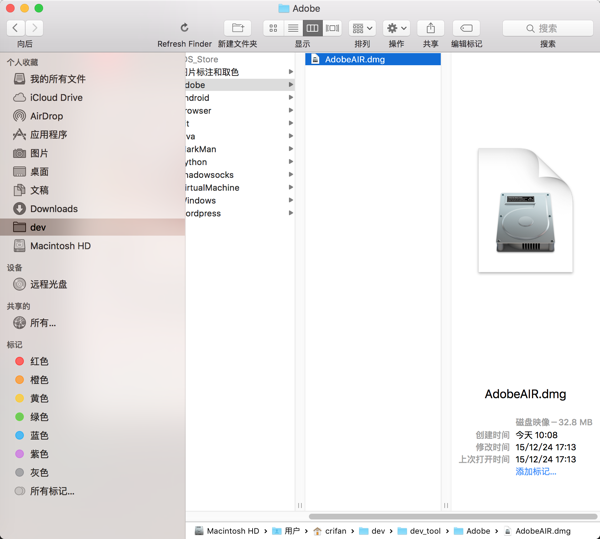This screenshot has height=539, width=600.
Task: Select the gray (灰色) tag
Action: pyautogui.click(x=92, y=472)
